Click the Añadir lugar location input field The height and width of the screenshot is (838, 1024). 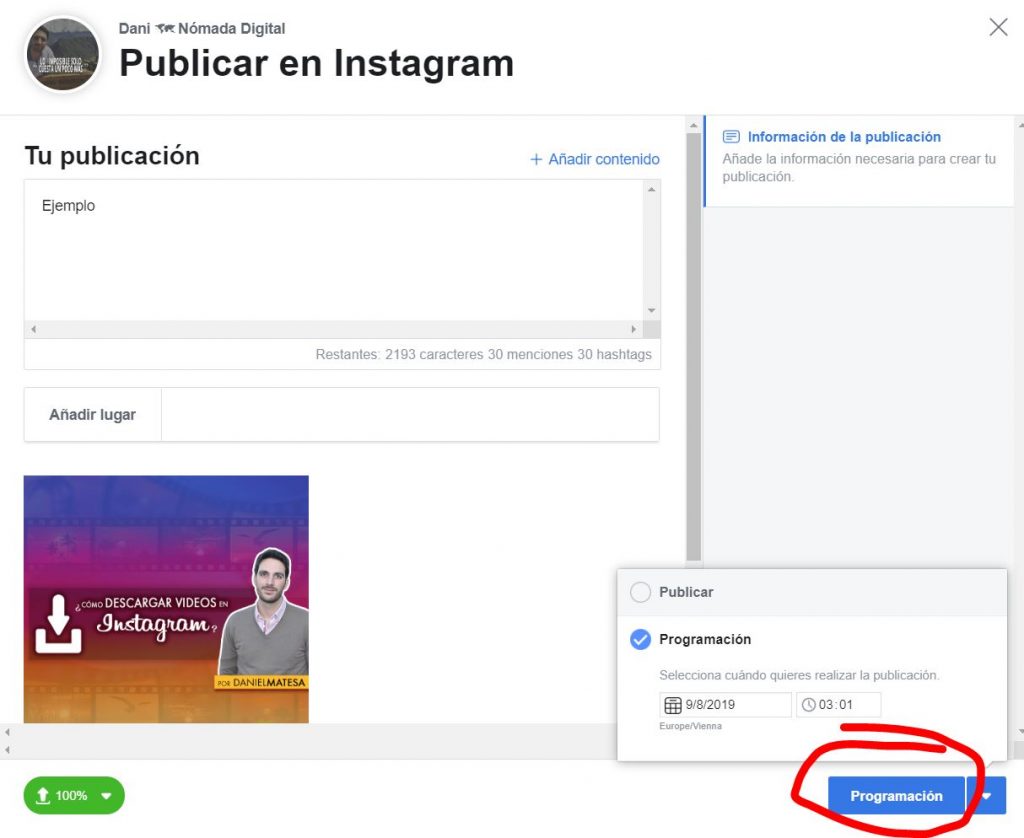point(410,415)
